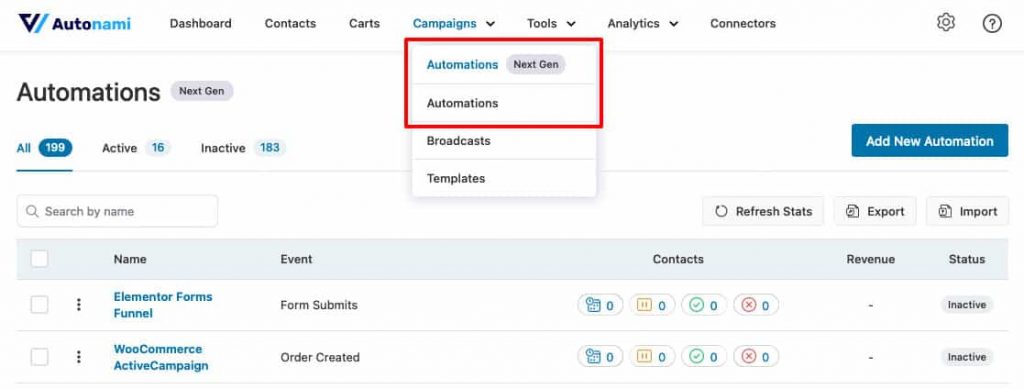Open the help question mark icon
This screenshot has width=1024, height=389.
coord(991,24)
